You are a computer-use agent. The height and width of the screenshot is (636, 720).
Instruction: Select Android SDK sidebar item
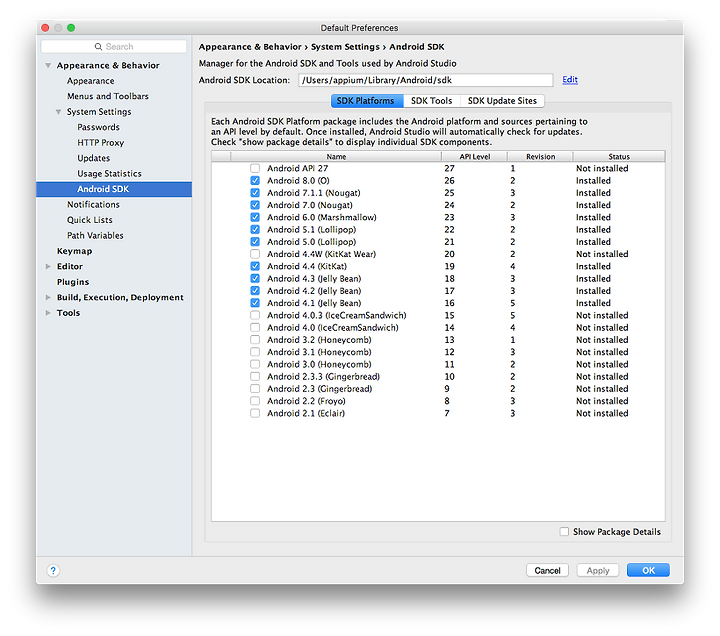click(114, 189)
